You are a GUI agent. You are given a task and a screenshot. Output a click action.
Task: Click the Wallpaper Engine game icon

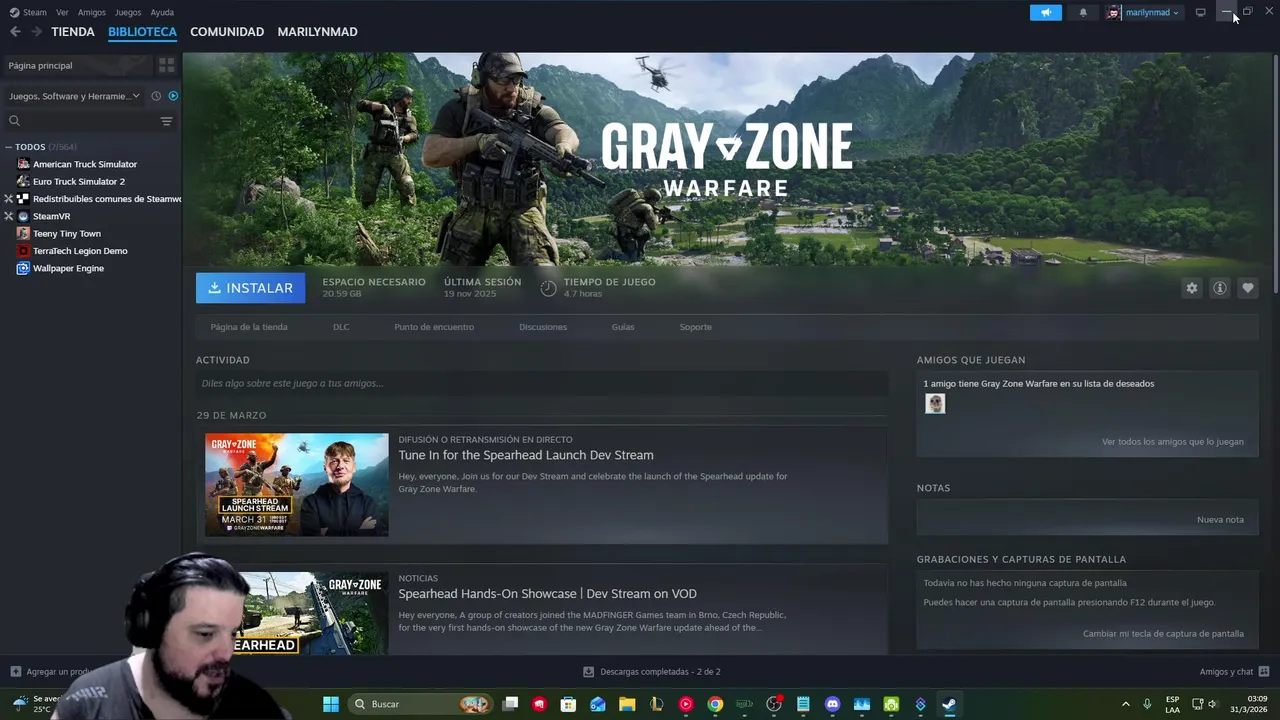pos(23,268)
